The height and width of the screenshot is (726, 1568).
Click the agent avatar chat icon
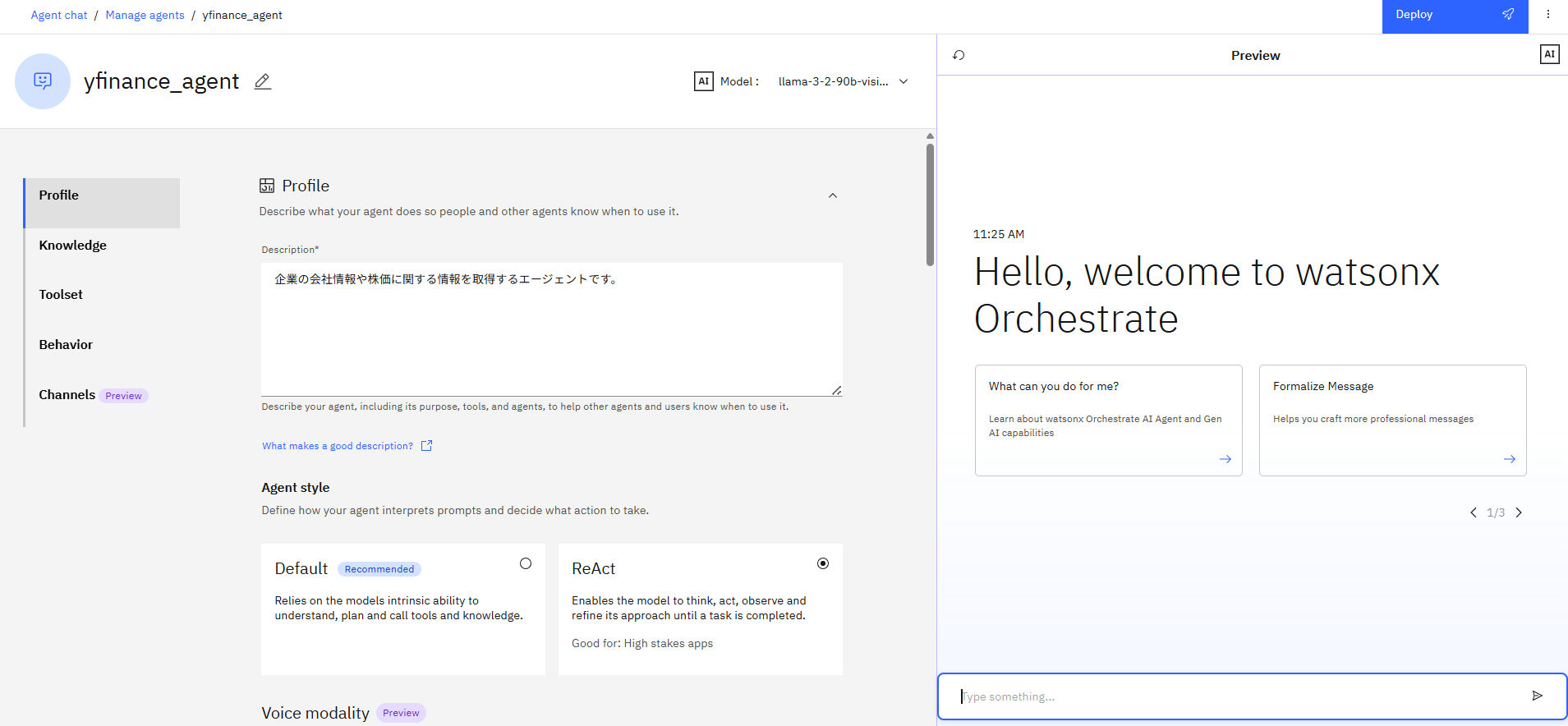[x=43, y=81]
